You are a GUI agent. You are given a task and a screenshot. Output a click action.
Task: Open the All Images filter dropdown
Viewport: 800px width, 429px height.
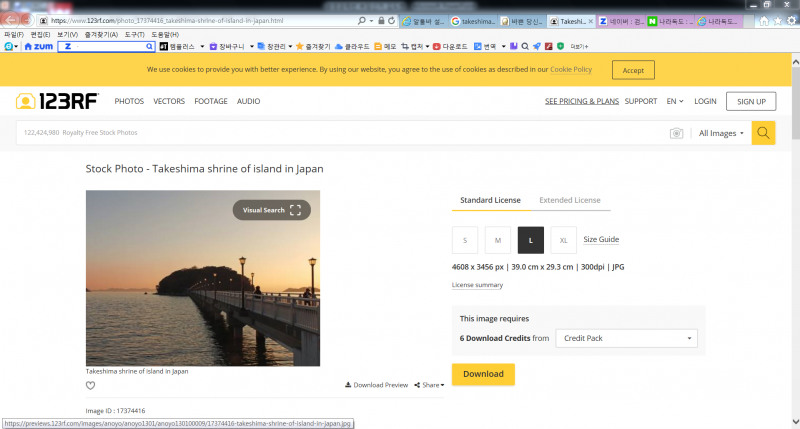point(721,133)
